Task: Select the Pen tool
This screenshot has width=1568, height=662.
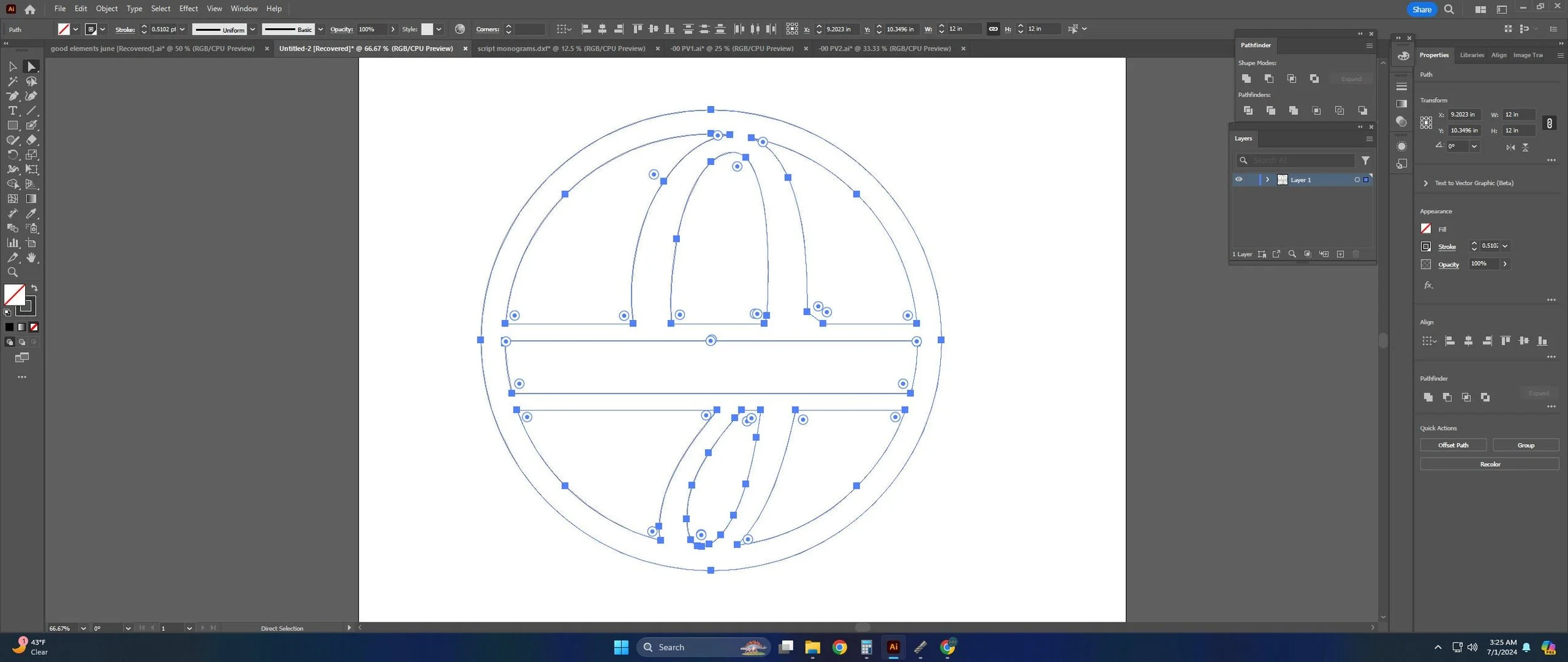Action: point(13,96)
